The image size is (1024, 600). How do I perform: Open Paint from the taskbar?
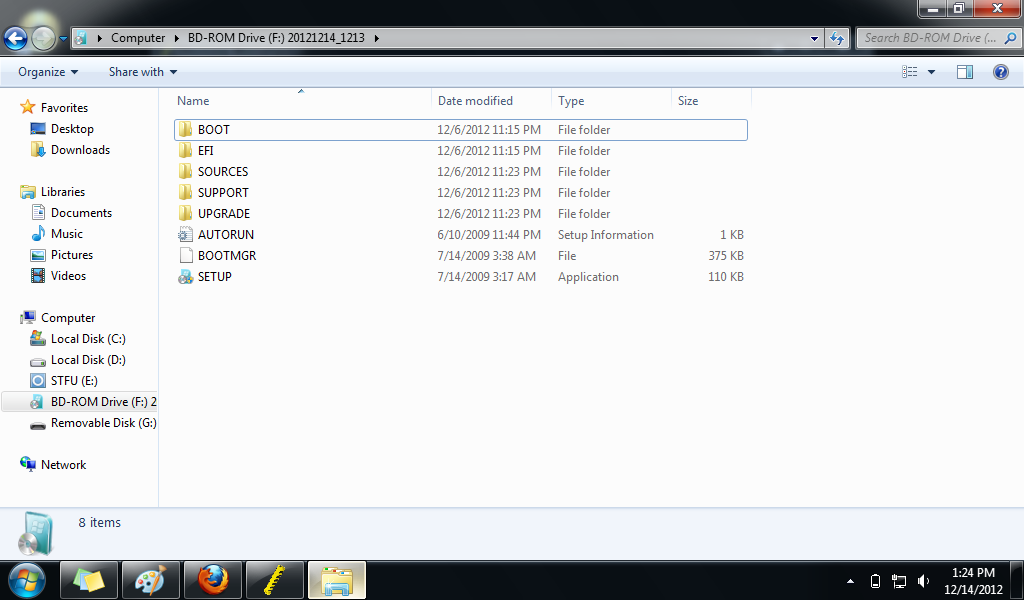point(150,580)
